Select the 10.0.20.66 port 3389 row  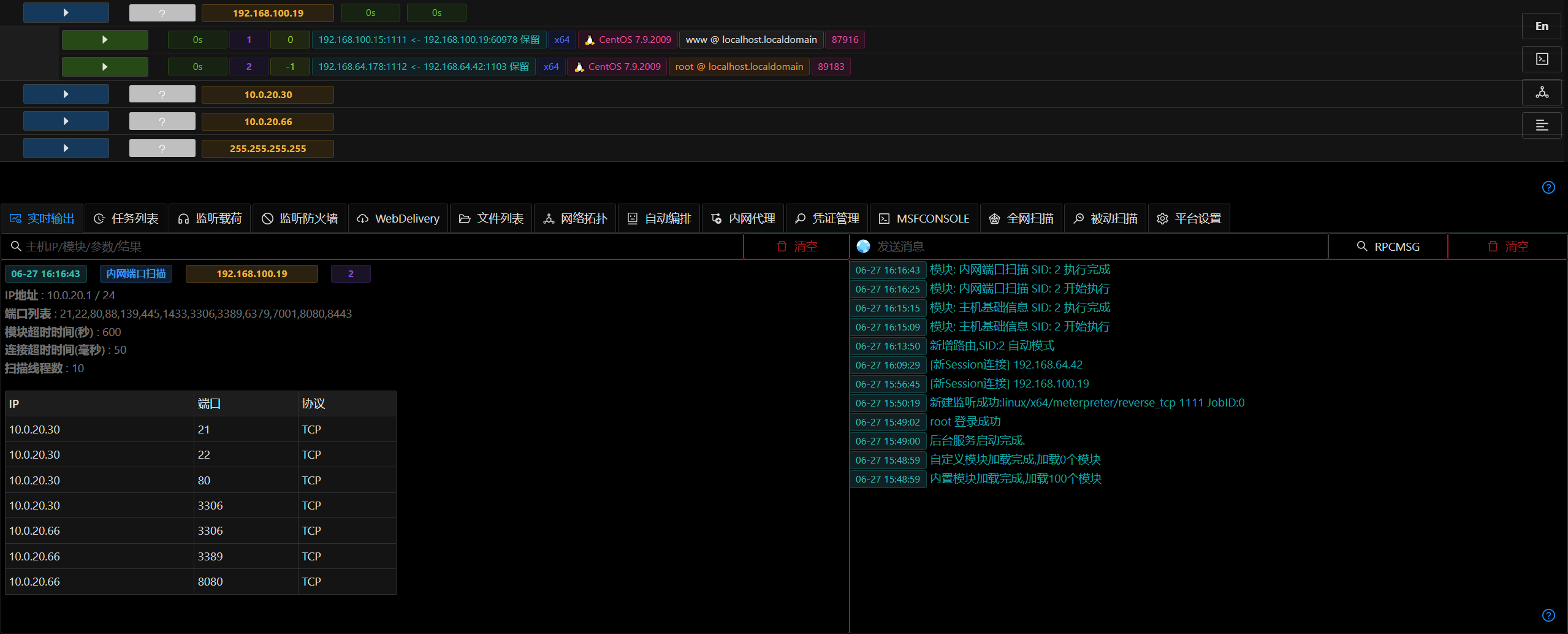(x=200, y=556)
